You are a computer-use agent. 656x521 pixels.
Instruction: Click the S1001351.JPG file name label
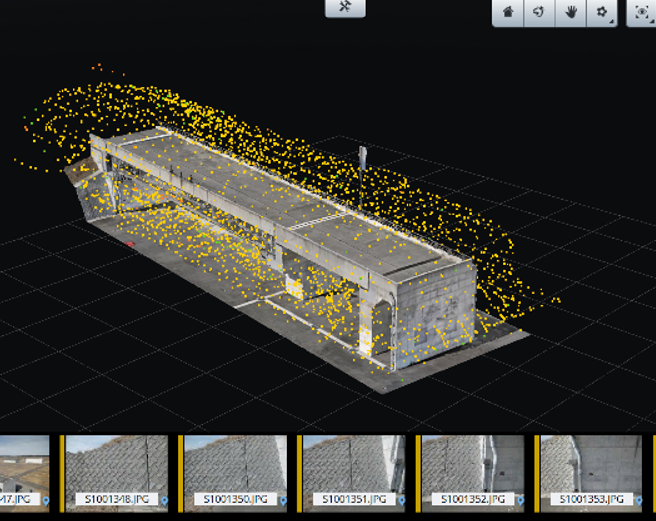(x=354, y=499)
